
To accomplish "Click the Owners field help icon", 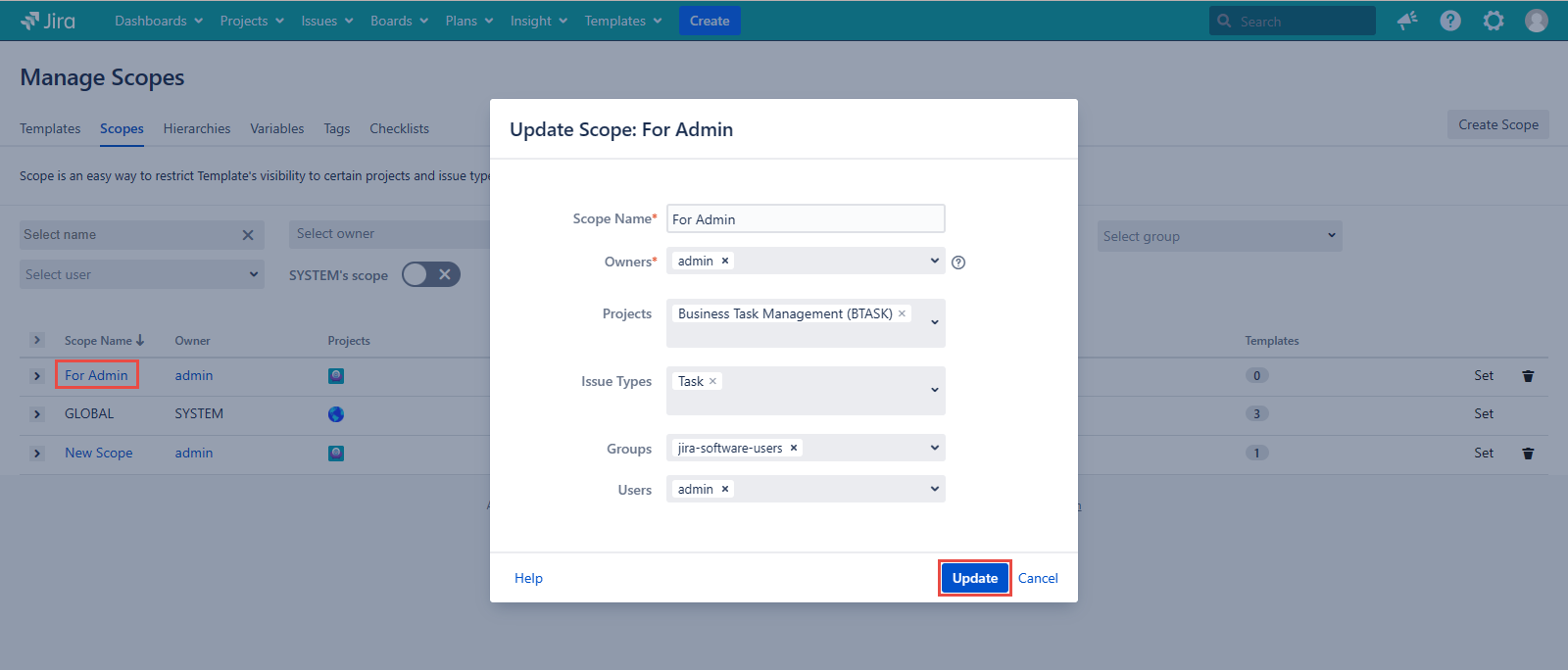I will [x=958, y=263].
